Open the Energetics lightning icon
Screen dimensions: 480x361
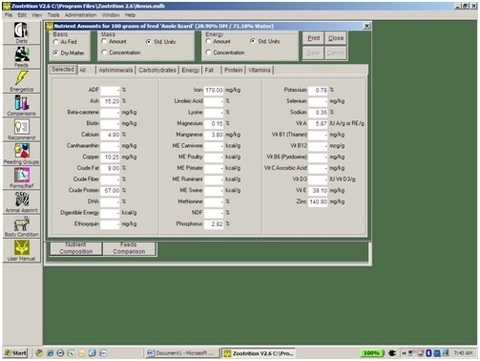pos(21,81)
